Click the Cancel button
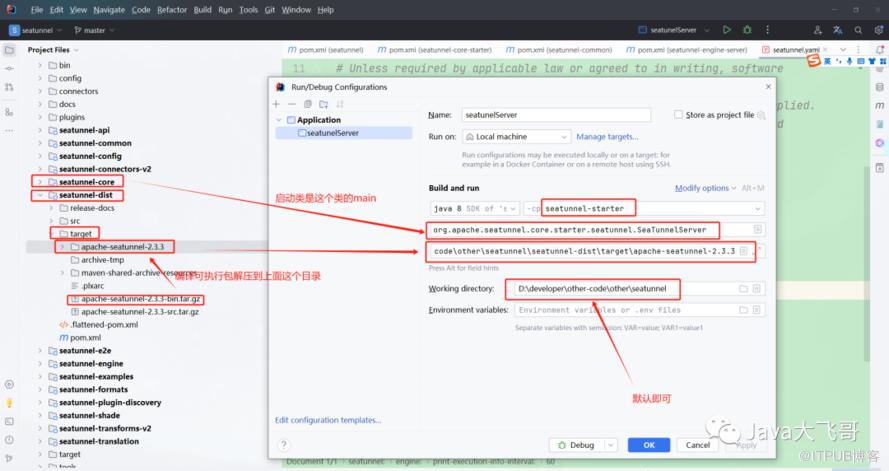The image size is (889, 471). [x=697, y=445]
